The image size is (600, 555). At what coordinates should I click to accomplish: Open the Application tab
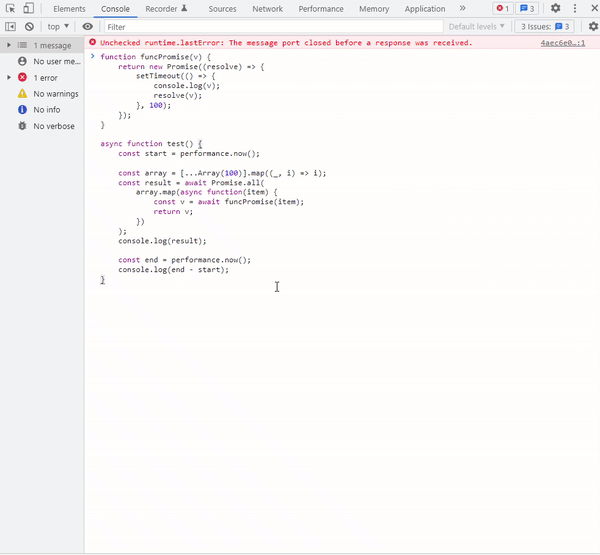click(425, 9)
